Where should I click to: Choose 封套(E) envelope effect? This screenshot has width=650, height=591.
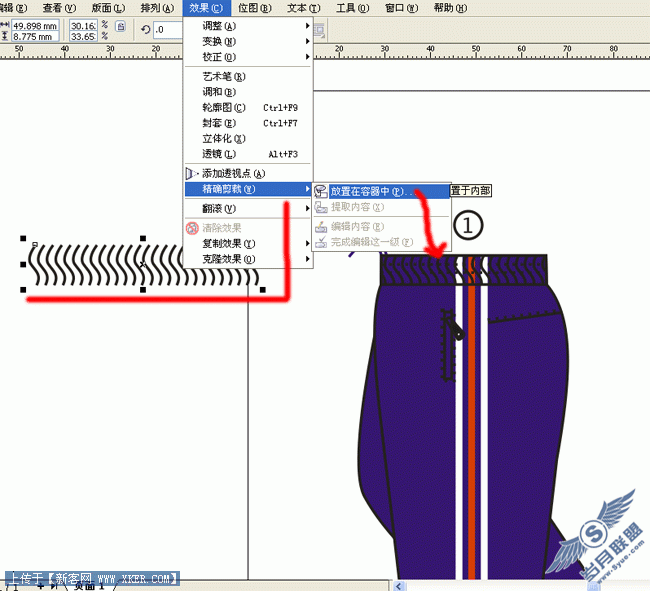[x=248, y=123]
